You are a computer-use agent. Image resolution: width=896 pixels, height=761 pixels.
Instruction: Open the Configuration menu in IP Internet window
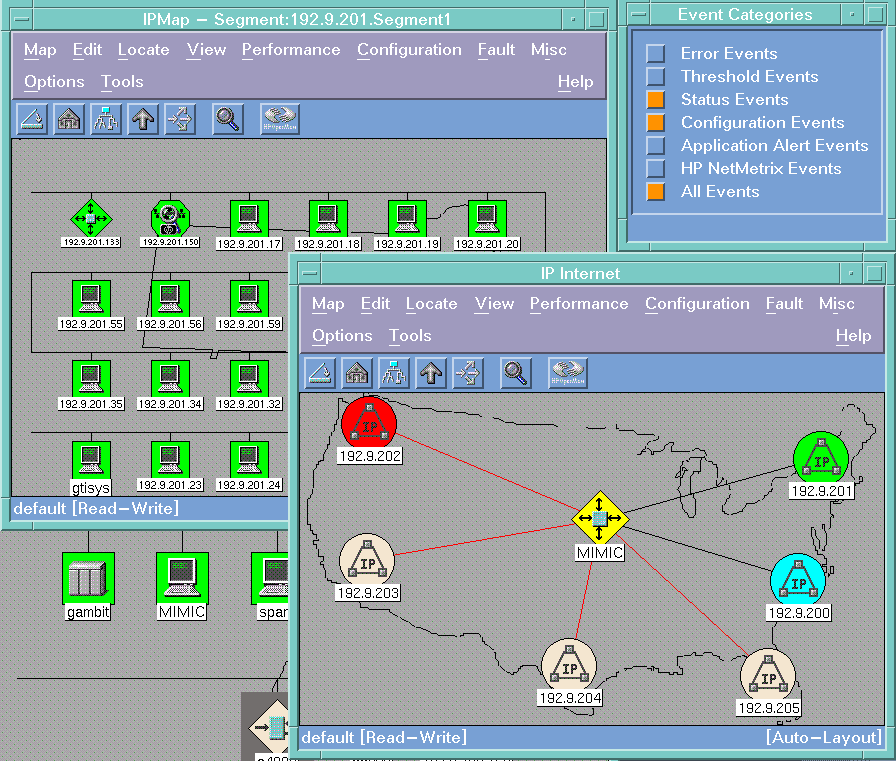[x=697, y=303]
